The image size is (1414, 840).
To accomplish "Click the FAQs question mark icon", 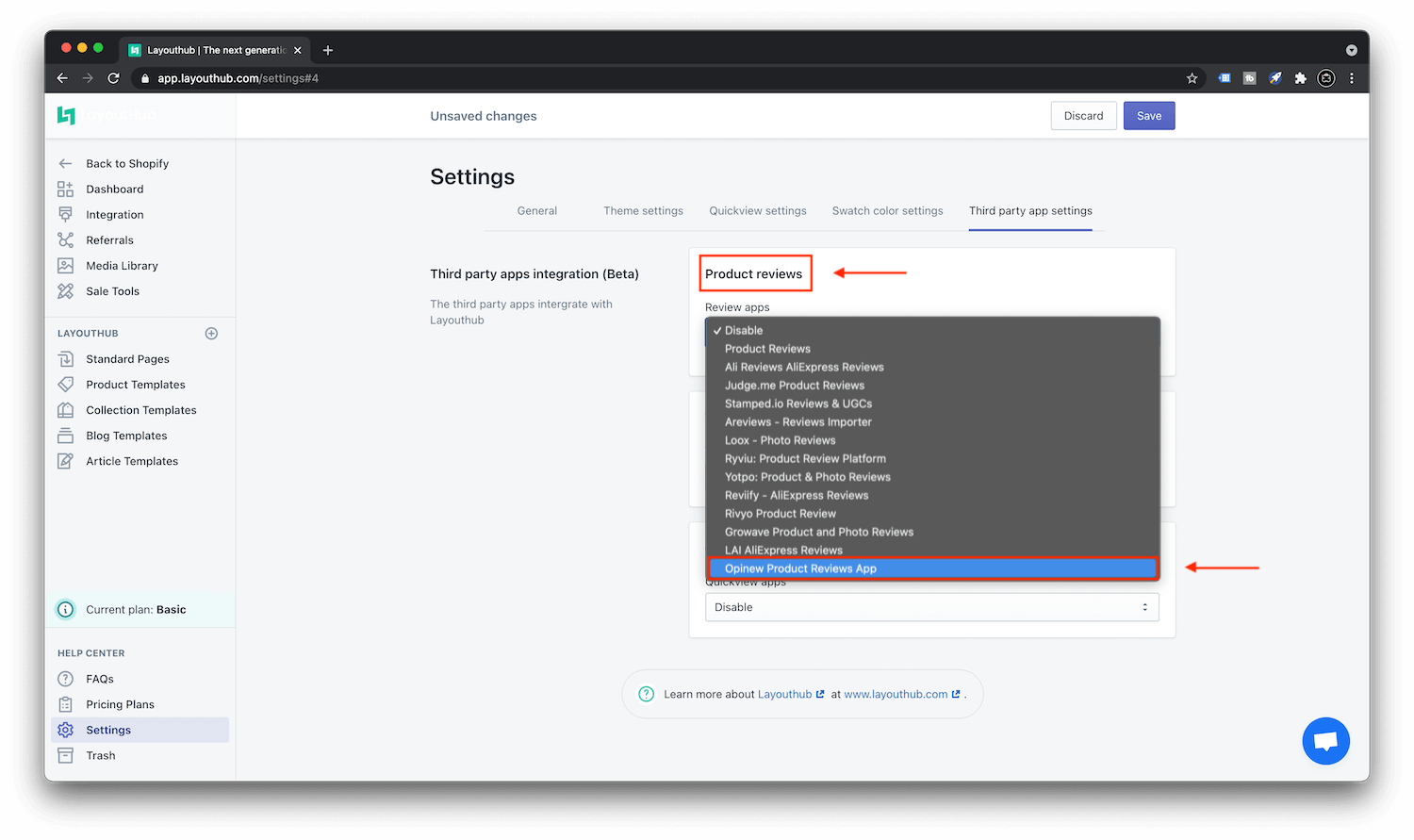I will click(65, 678).
